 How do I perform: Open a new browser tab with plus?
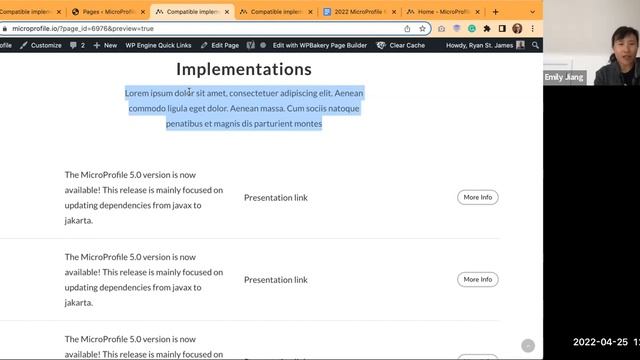pyautogui.click(x=496, y=12)
